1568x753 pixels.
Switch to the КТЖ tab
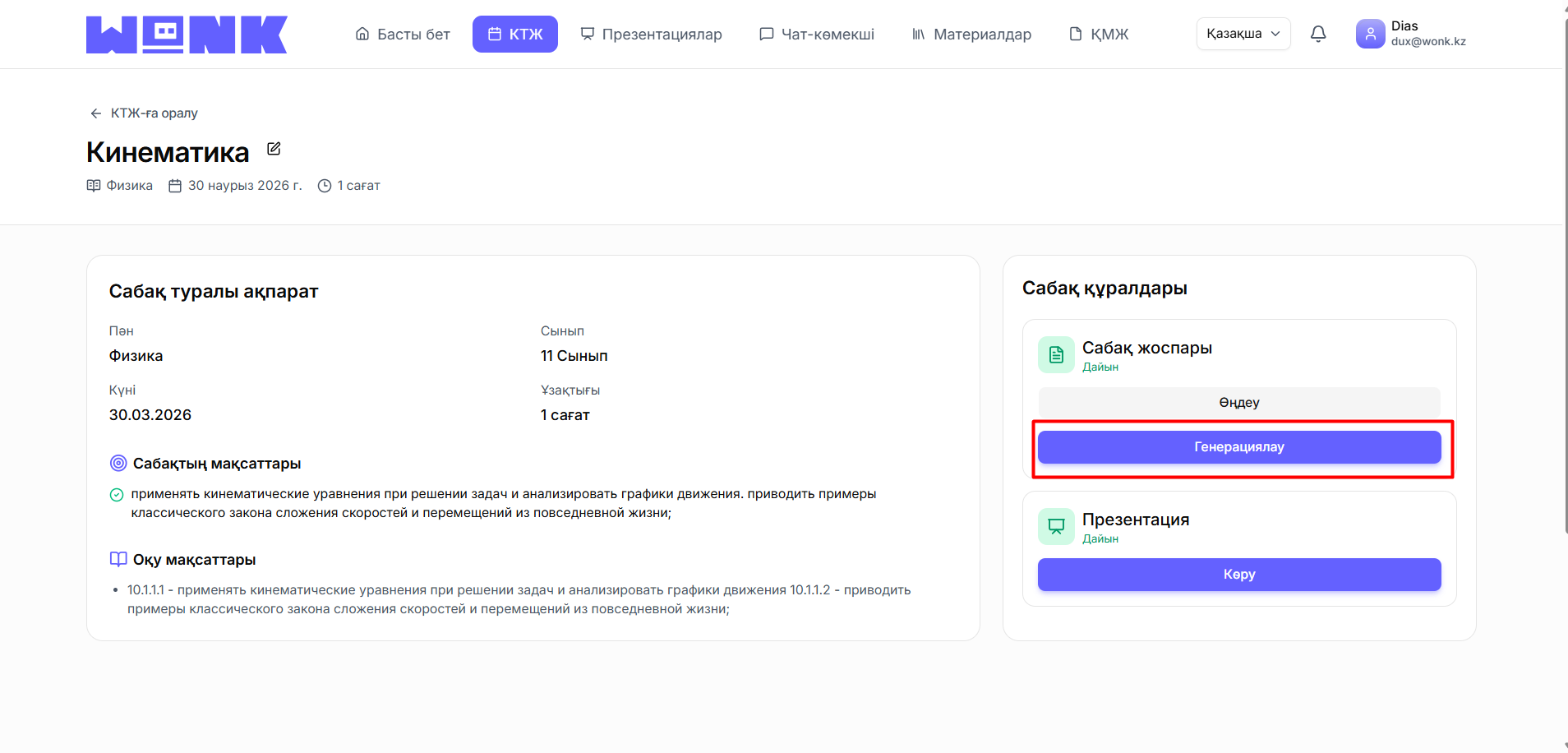515,34
